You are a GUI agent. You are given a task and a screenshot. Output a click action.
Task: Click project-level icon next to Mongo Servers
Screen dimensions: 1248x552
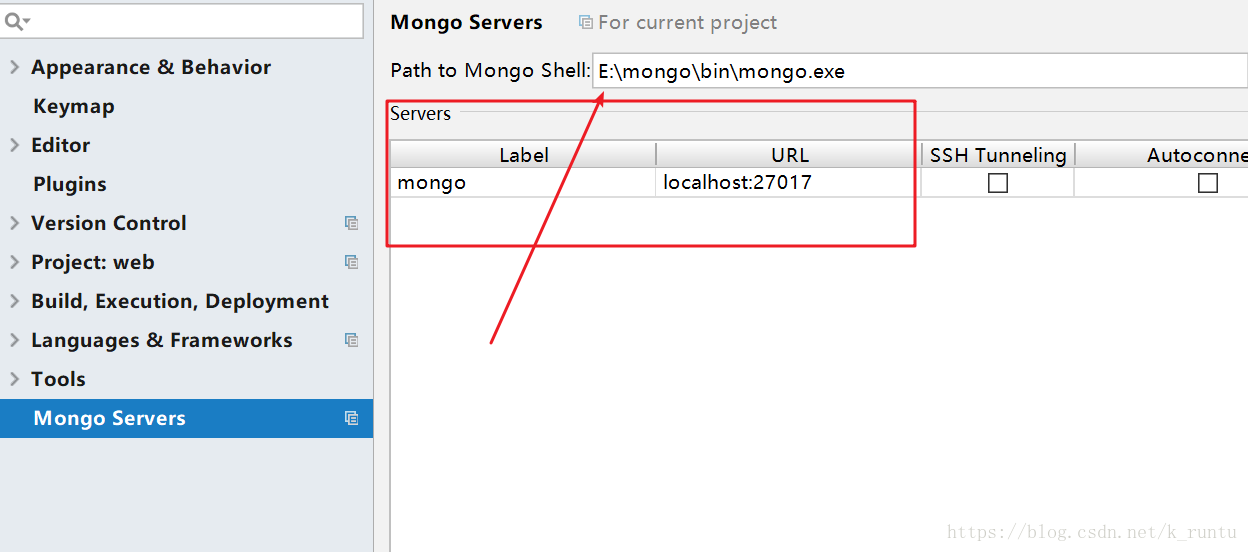pos(351,418)
